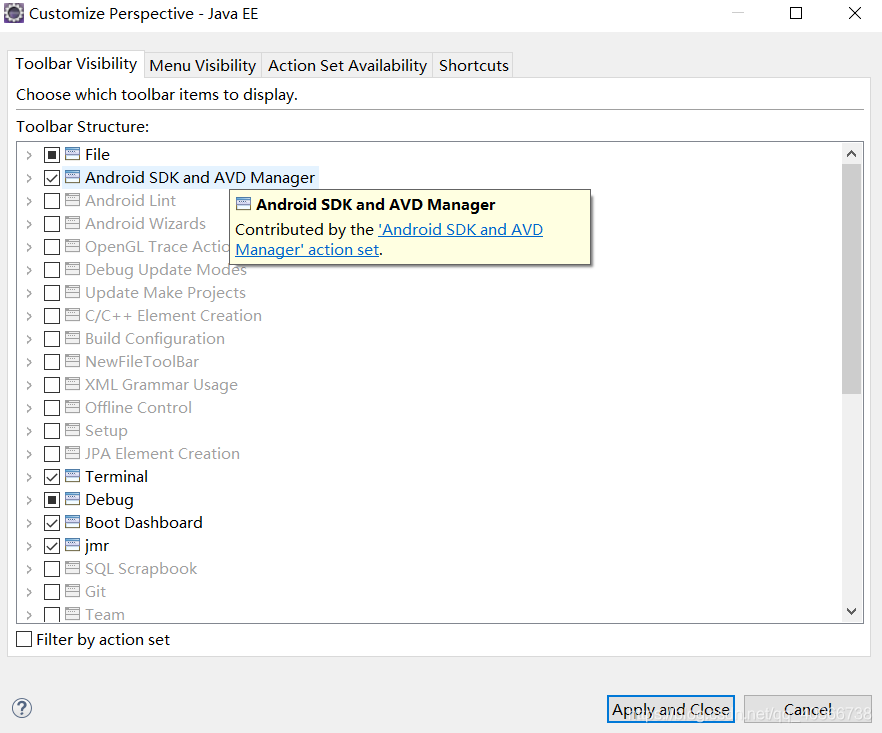Click the icon beside C/C++ Element Creation
The width and height of the screenshot is (882, 733).
click(73, 315)
